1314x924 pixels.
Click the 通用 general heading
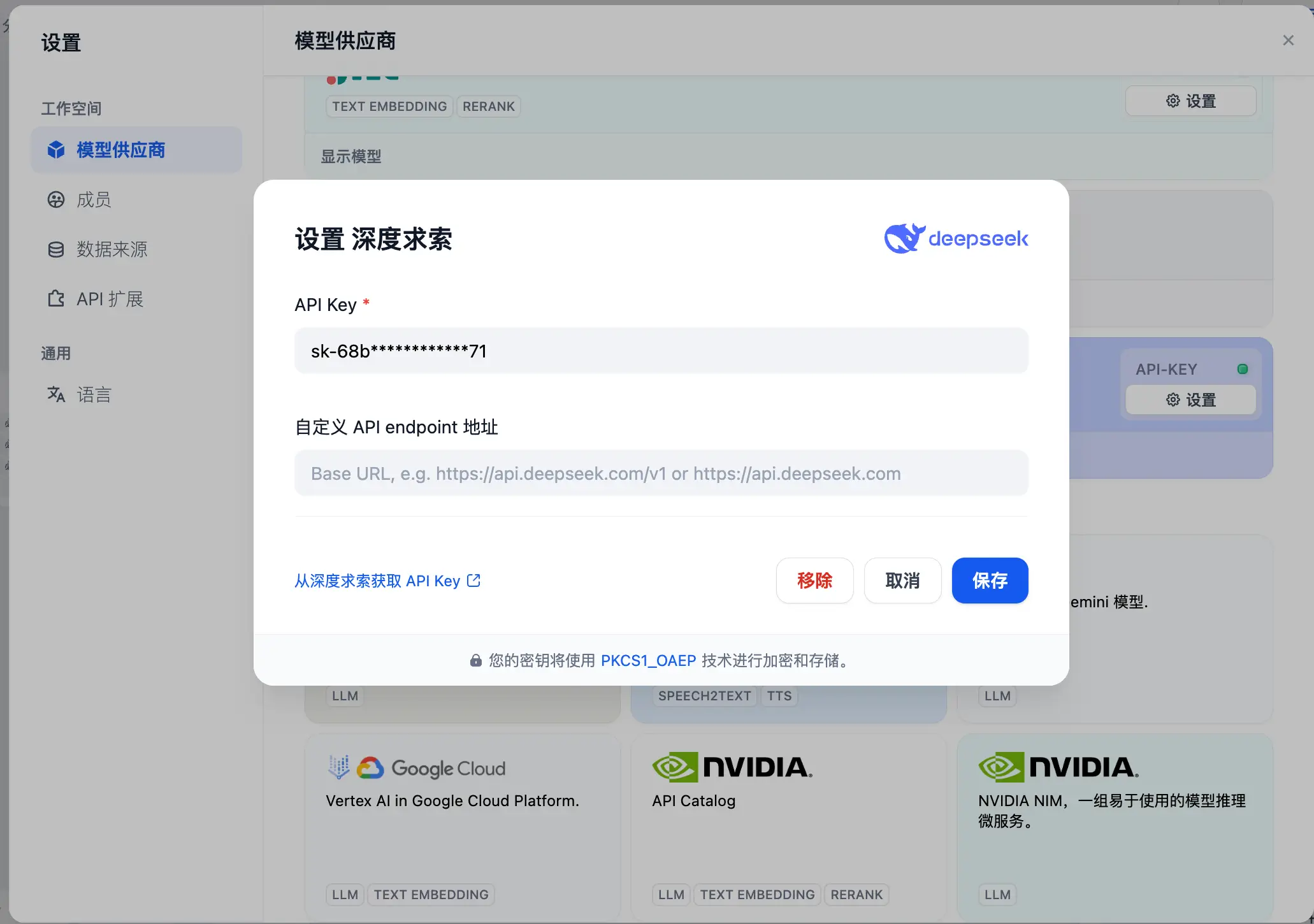coord(56,353)
